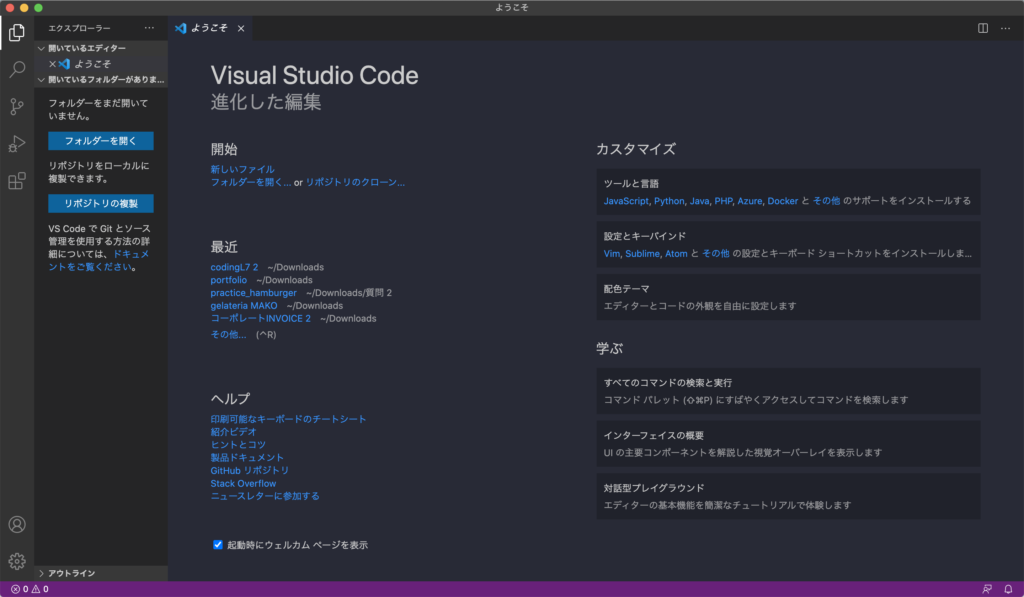Open recent project portfolio
Viewport: 1024px width, 597px height.
click(x=229, y=280)
